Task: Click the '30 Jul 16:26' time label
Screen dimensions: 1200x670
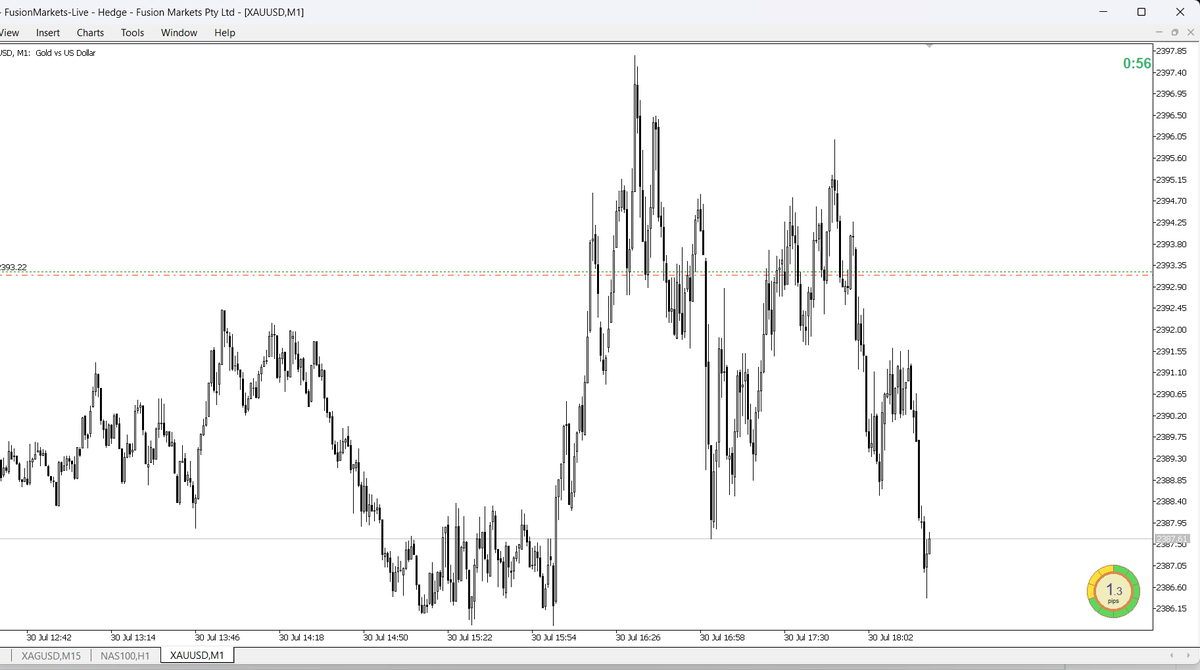Action: point(638,636)
